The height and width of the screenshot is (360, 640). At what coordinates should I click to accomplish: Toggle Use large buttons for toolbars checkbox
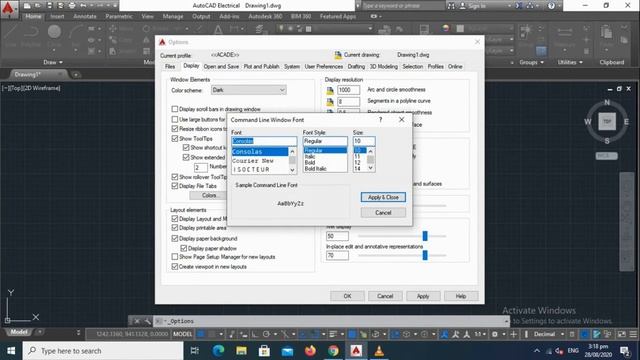pyautogui.click(x=175, y=119)
